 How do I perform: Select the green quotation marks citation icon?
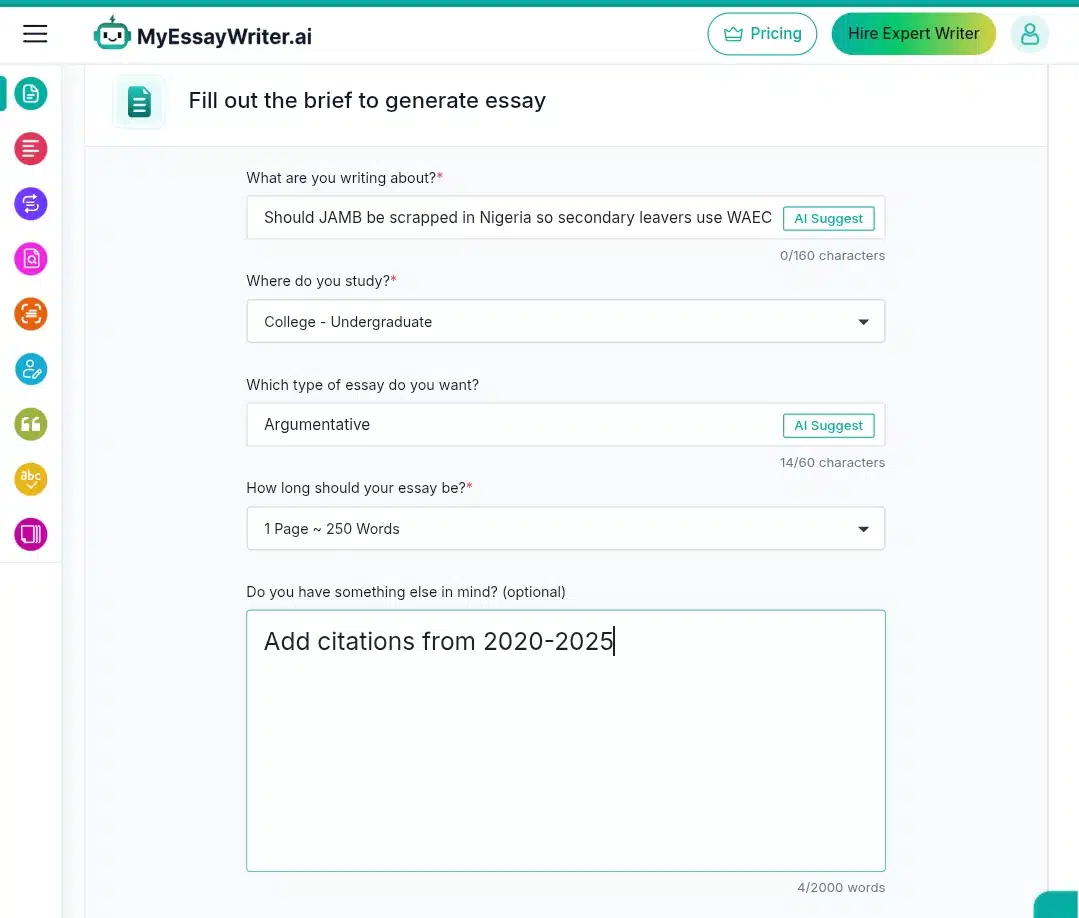click(x=31, y=424)
